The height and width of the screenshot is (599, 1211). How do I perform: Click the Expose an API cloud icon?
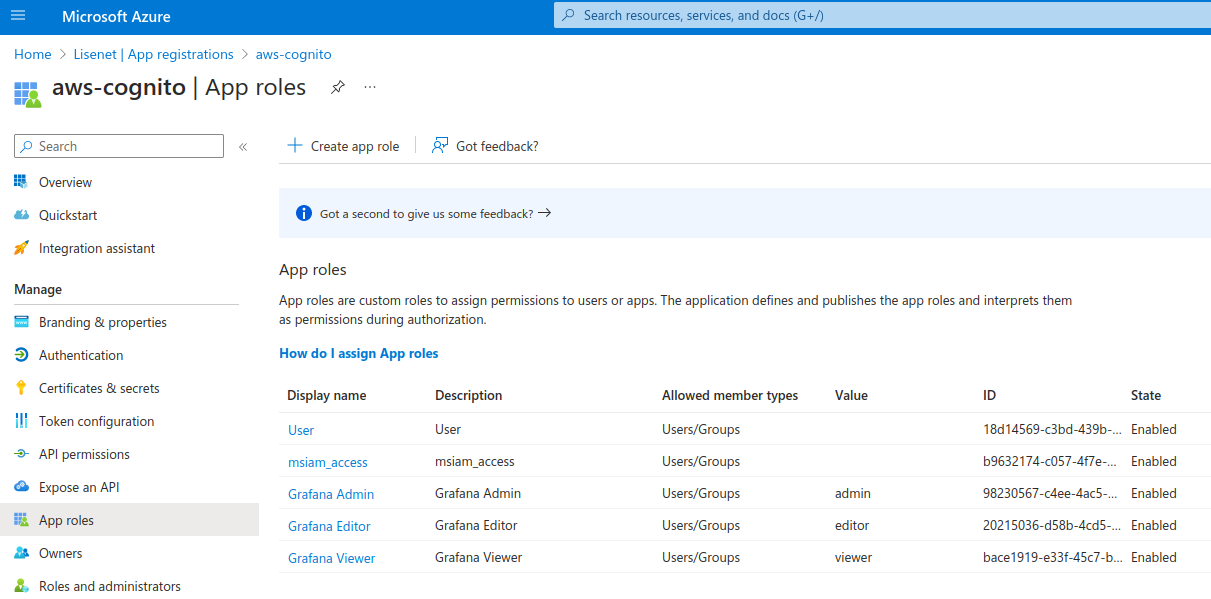tap(21, 487)
